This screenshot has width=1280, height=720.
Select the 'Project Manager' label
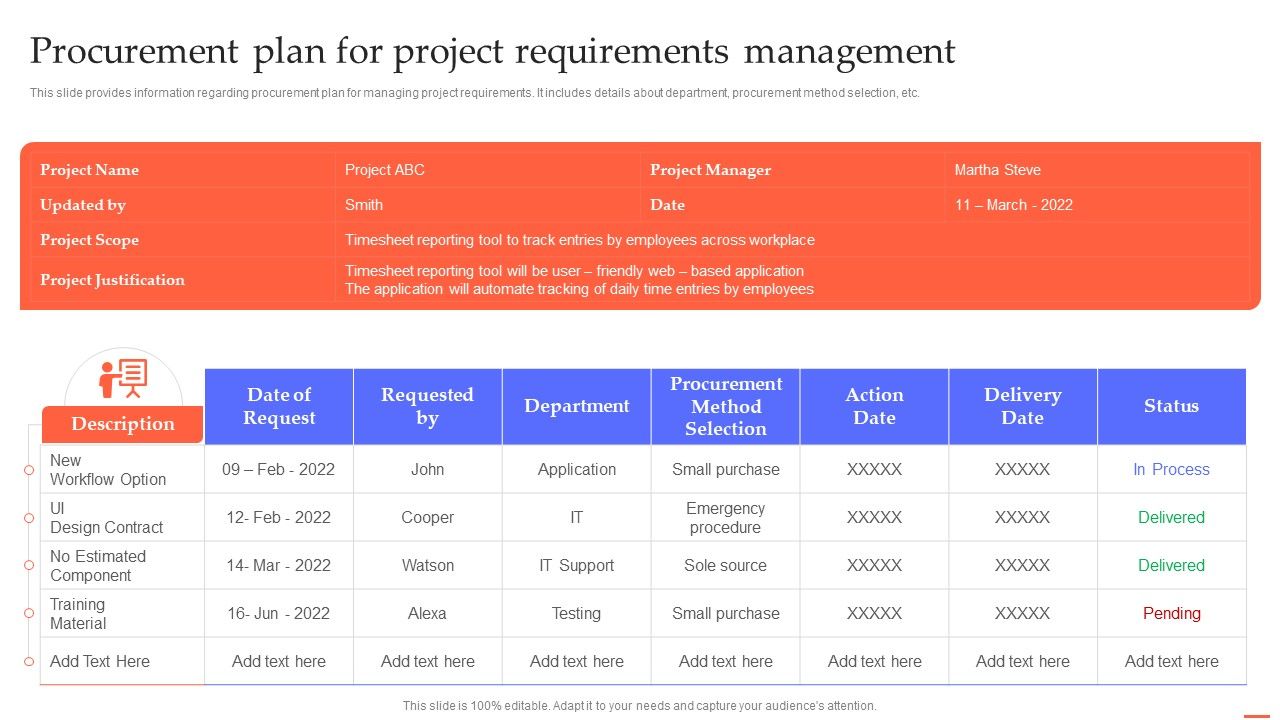[x=710, y=170]
